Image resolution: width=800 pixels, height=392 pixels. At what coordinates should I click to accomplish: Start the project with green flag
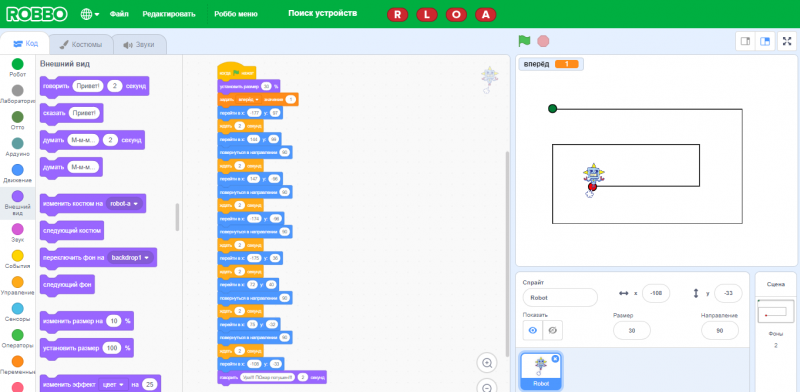point(524,41)
